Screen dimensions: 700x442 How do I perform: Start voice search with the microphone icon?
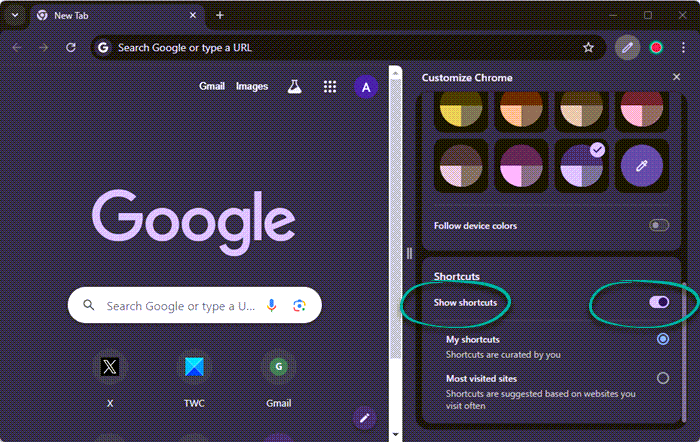[x=271, y=306]
